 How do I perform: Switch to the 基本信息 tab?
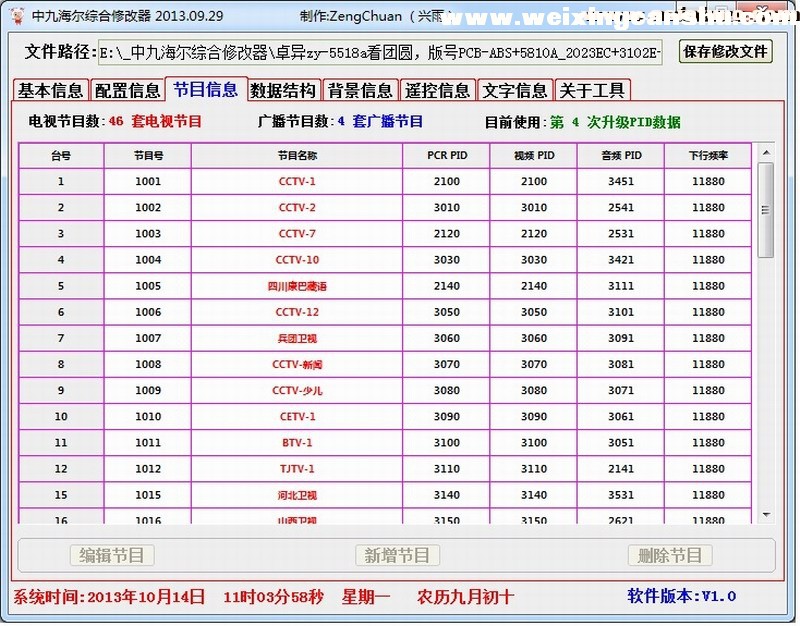(x=51, y=91)
